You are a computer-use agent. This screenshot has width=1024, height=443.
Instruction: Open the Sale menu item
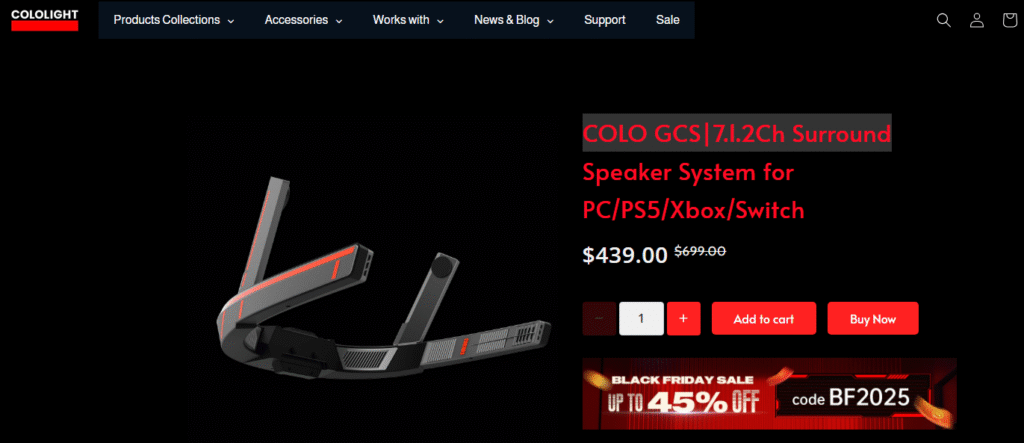click(667, 20)
